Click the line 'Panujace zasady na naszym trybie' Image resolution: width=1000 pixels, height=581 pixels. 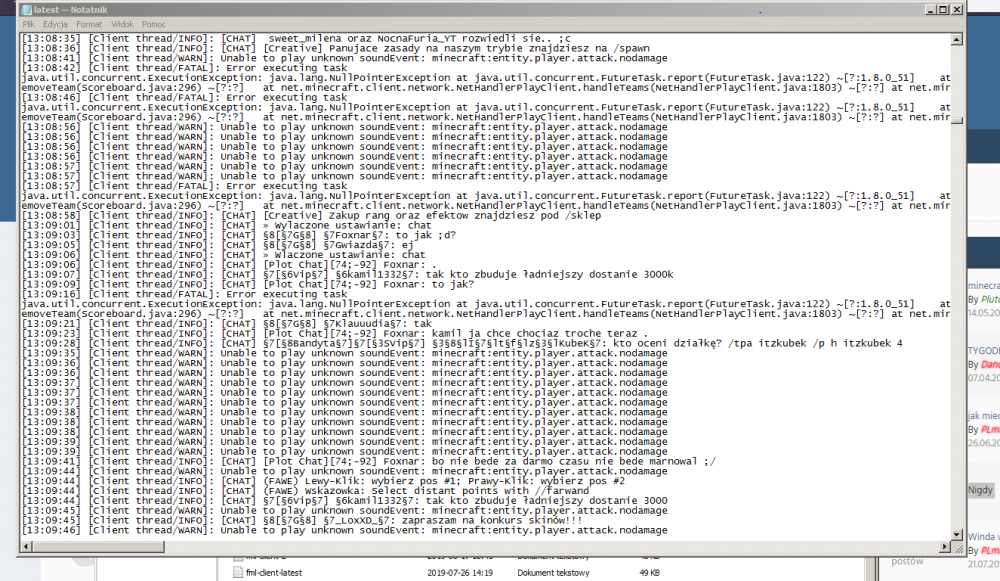point(335,48)
